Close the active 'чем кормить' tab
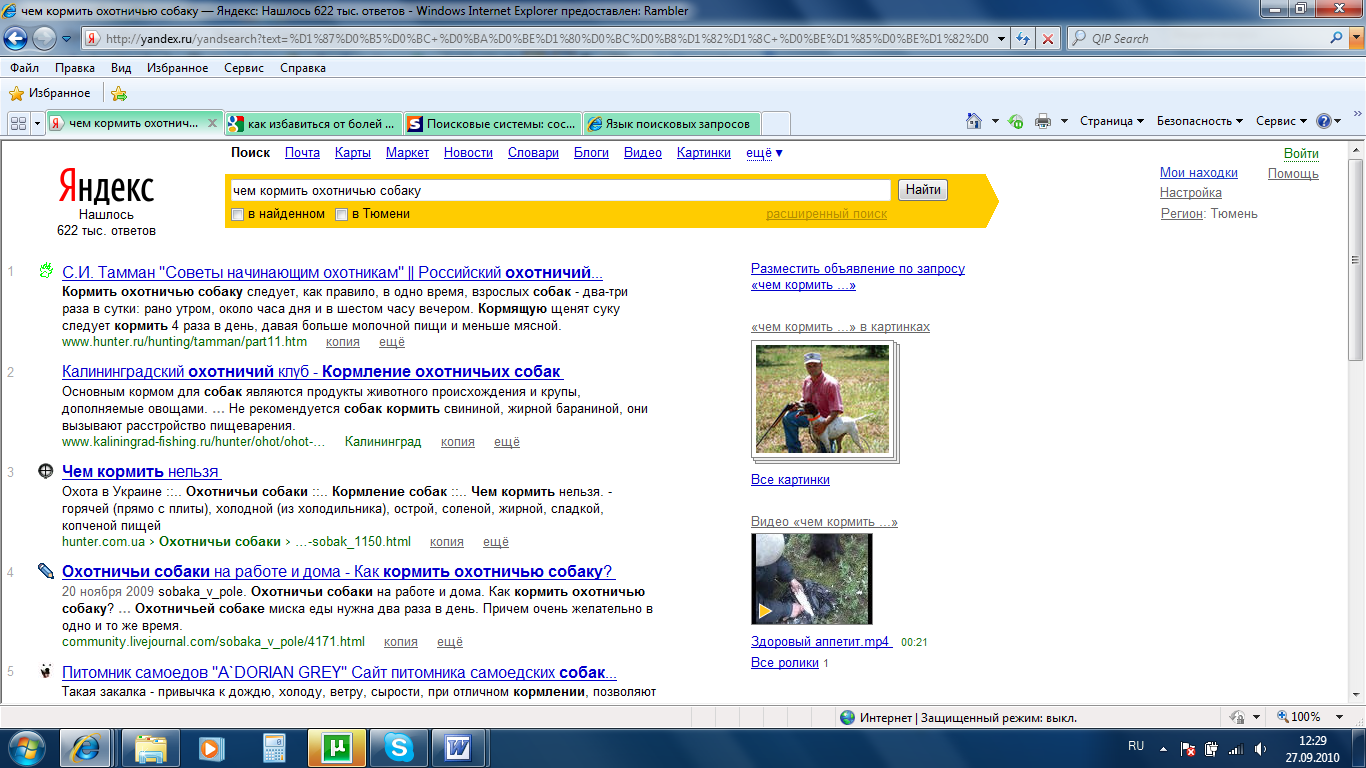The height and width of the screenshot is (768, 1366). [x=212, y=124]
